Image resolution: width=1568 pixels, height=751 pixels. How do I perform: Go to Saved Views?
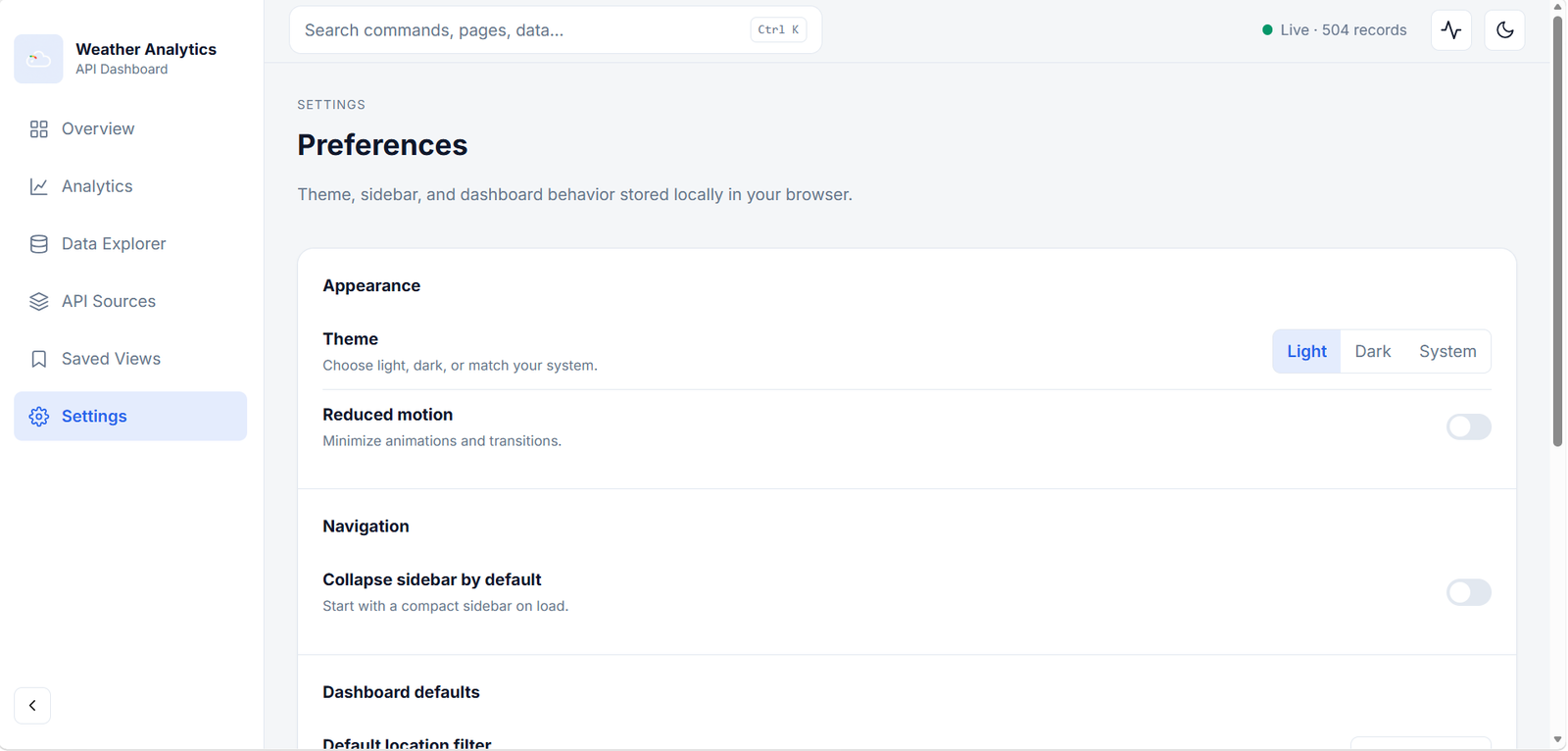coord(130,359)
